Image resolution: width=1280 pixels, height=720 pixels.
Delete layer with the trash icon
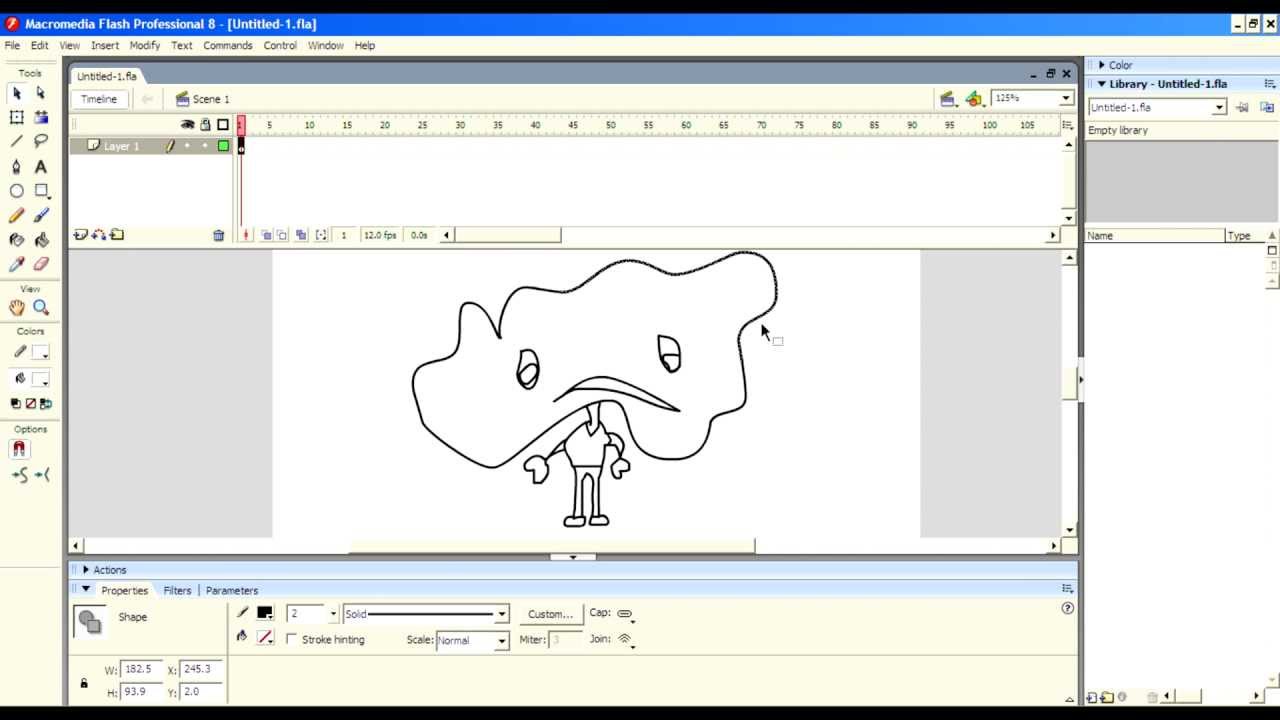pyautogui.click(x=218, y=235)
